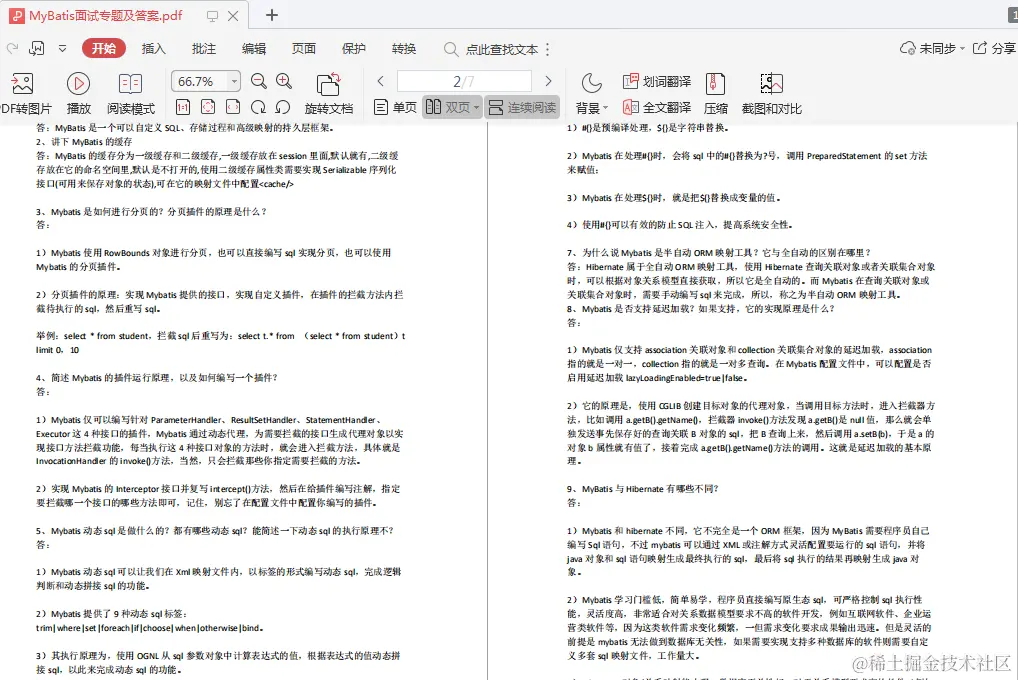Click the 未同步 cloud sync button

[x=928, y=49]
